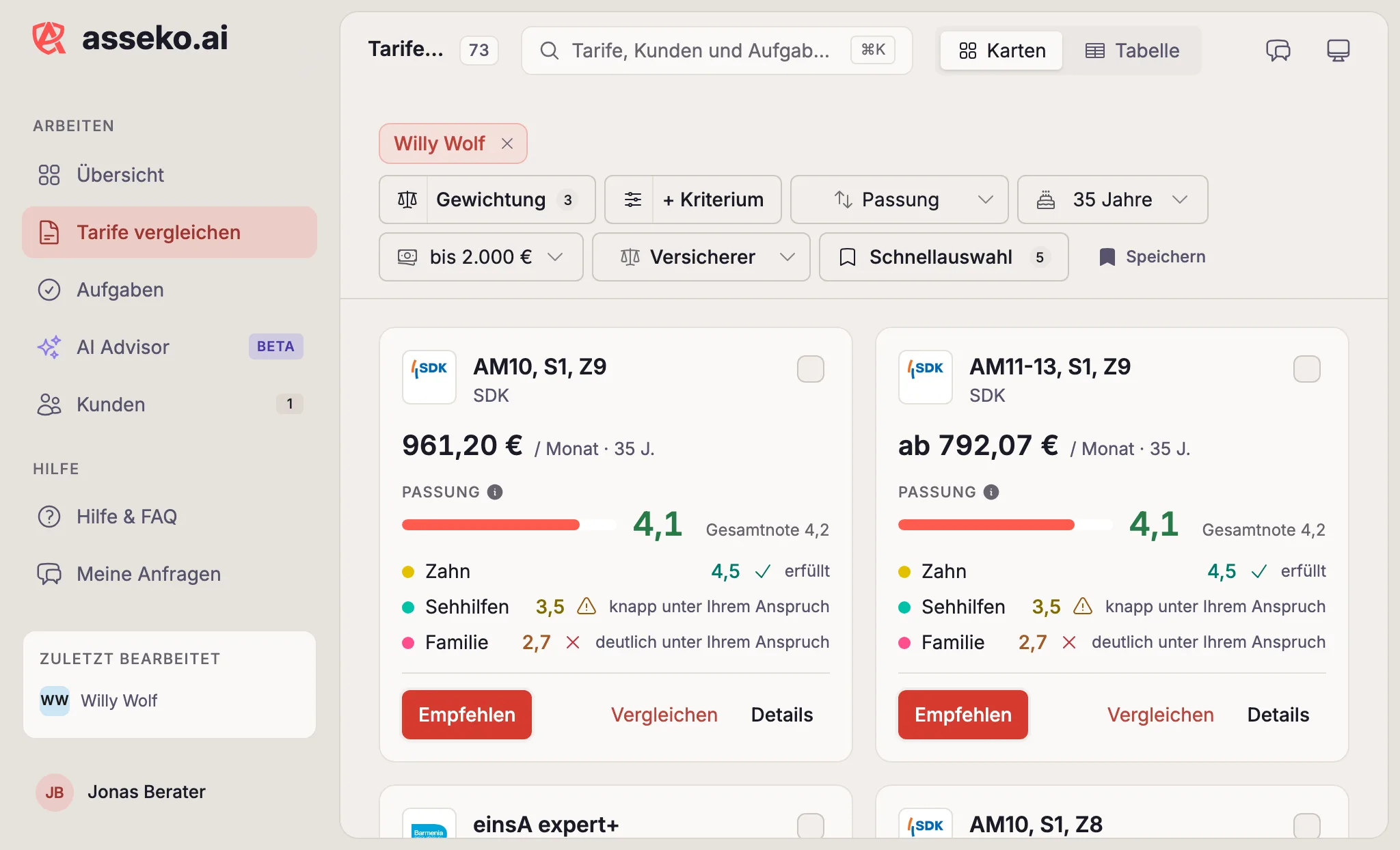1400x850 pixels.
Task: Click the search magnifier icon
Action: [x=549, y=51]
